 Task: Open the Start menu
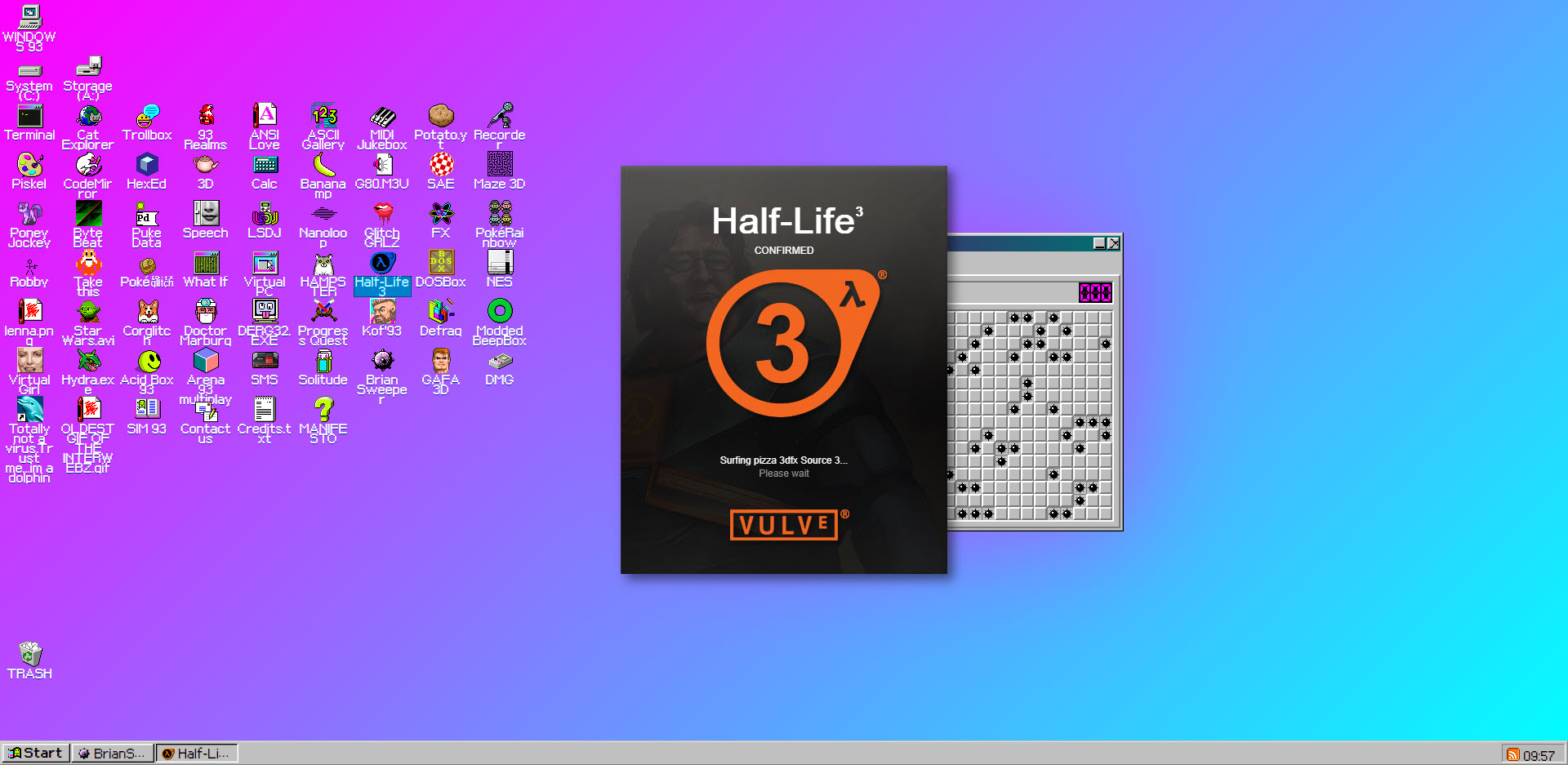point(34,752)
